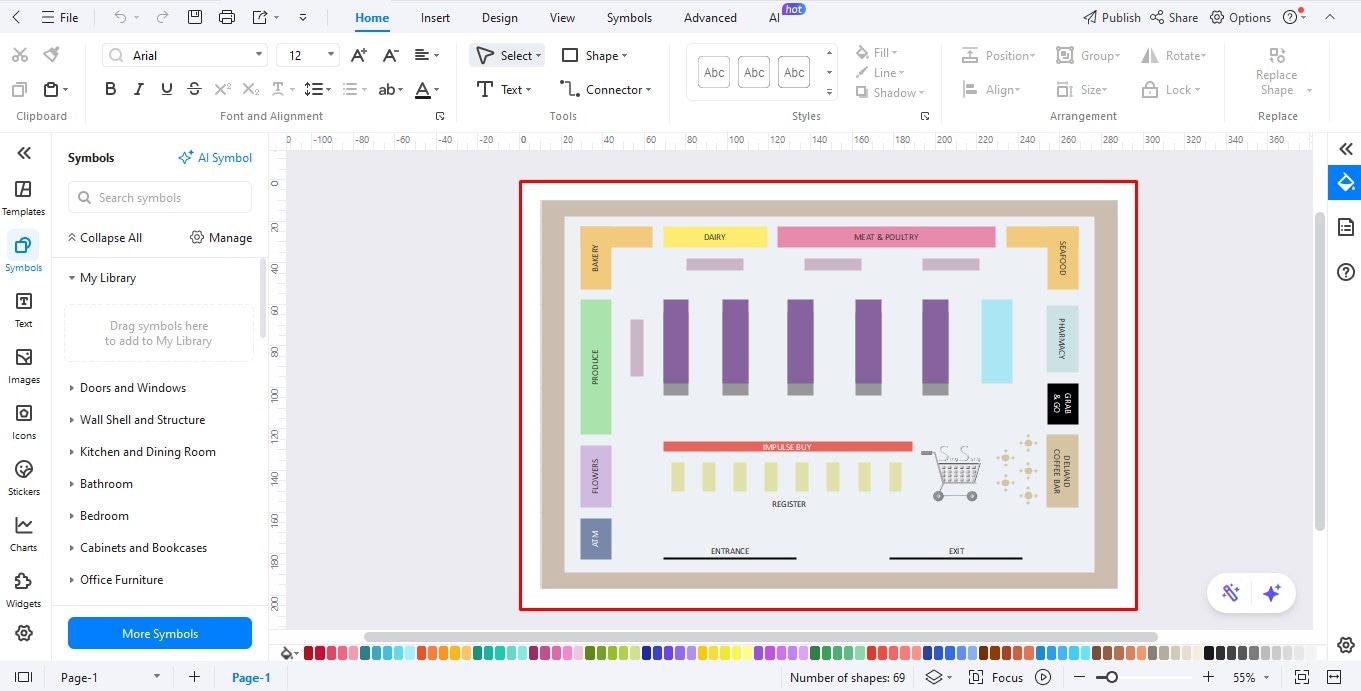This screenshot has width=1361, height=691.
Task: Pick the black swatch in the color palette
Action: (1209, 653)
